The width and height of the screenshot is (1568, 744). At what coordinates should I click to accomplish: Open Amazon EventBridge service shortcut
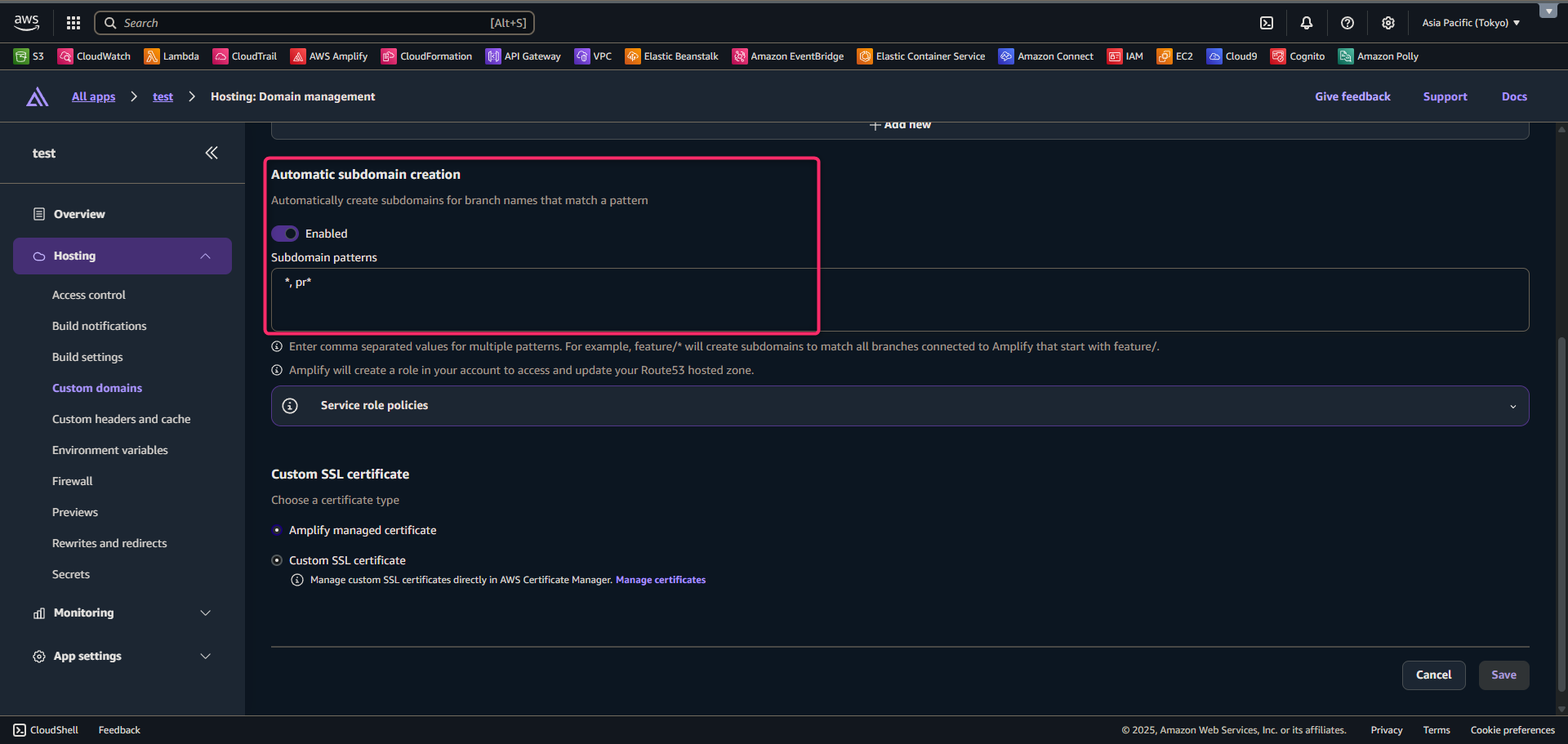[x=788, y=56]
